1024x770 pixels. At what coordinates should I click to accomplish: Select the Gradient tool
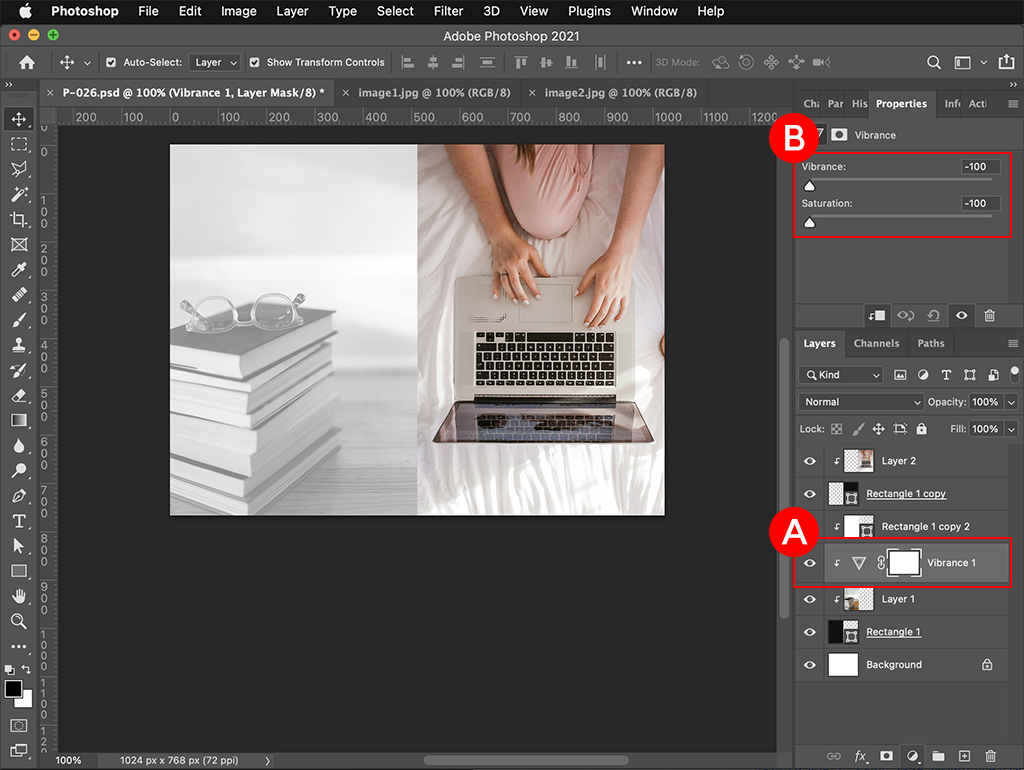pyautogui.click(x=19, y=421)
